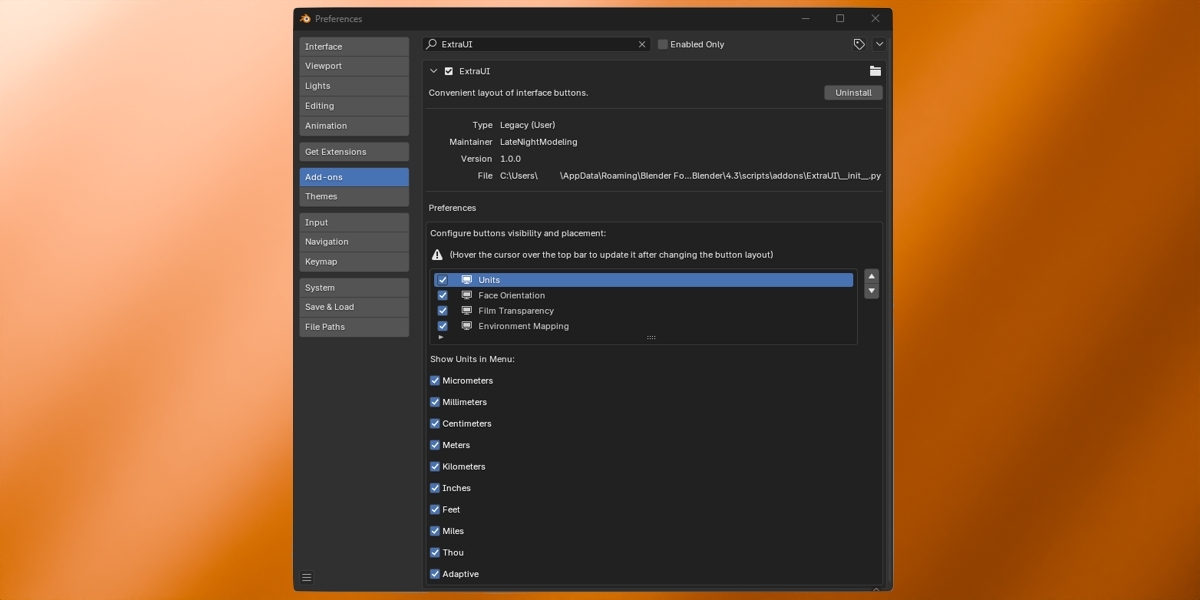Screen dimensions: 1200x600
Task: Switch to the Keymap tab
Action: point(354,262)
